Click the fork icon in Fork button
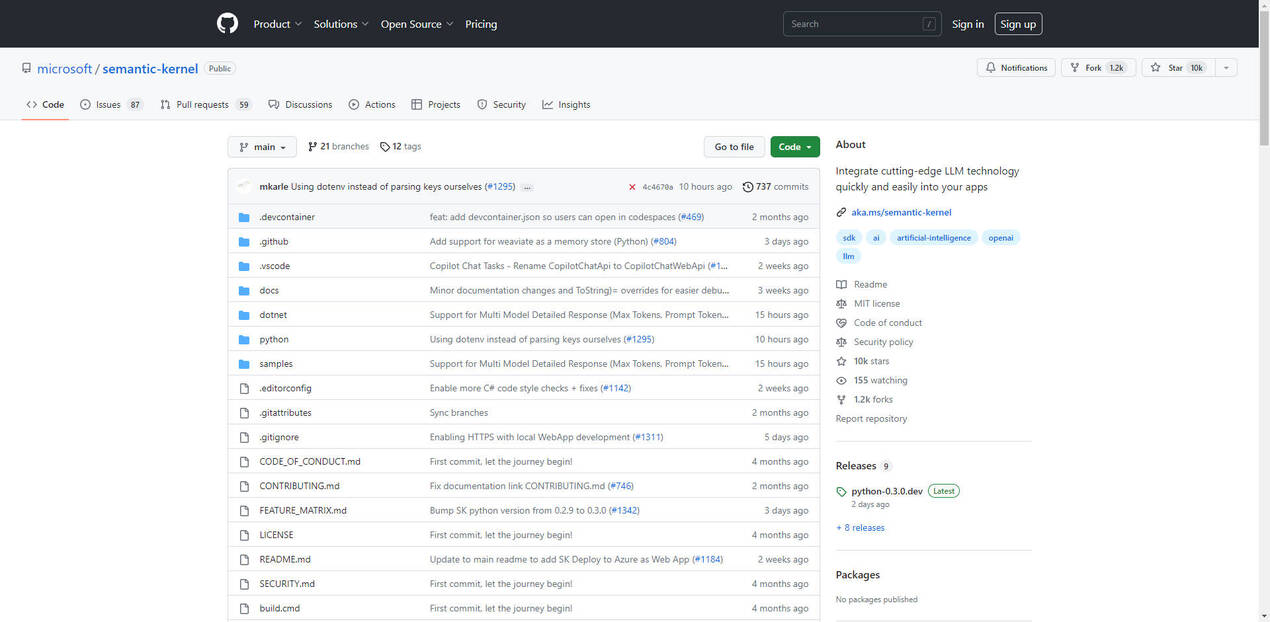Viewport: 1270px width, 622px height. pyautogui.click(x=1074, y=68)
